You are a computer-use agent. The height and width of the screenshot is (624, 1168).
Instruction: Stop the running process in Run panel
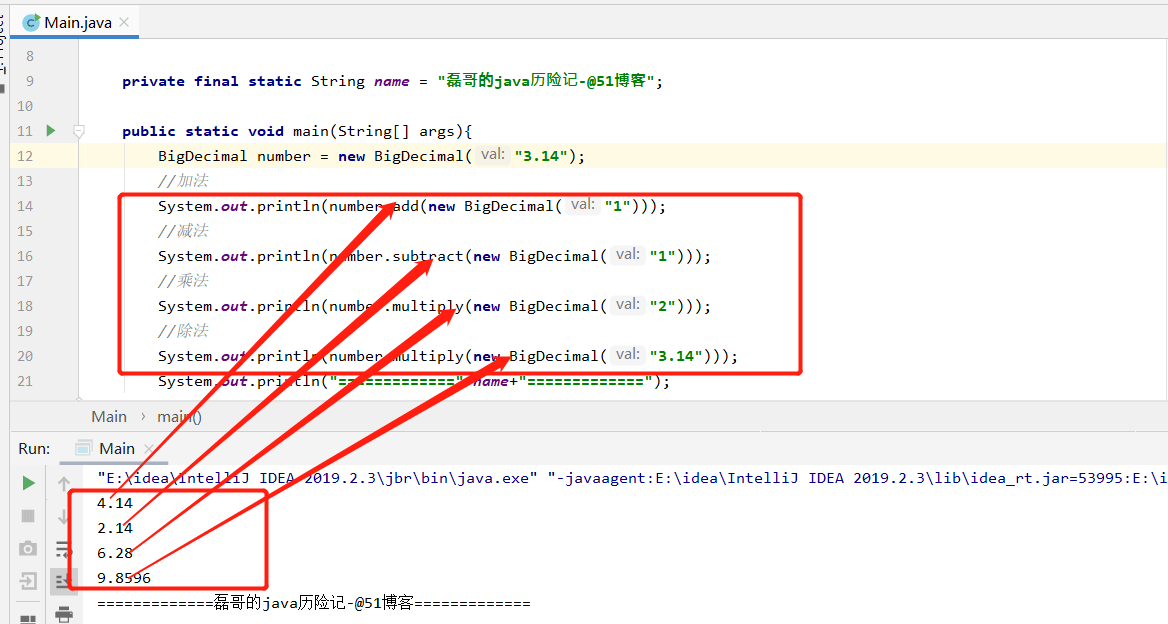click(x=28, y=516)
